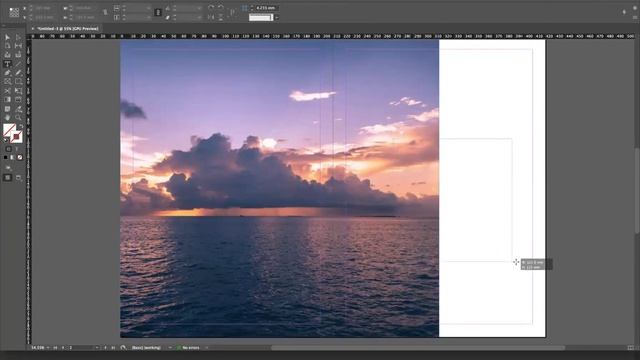Select the Direct Selection tool
This screenshot has height=360, width=640.
pyautogui.click(x=18, y=37)
